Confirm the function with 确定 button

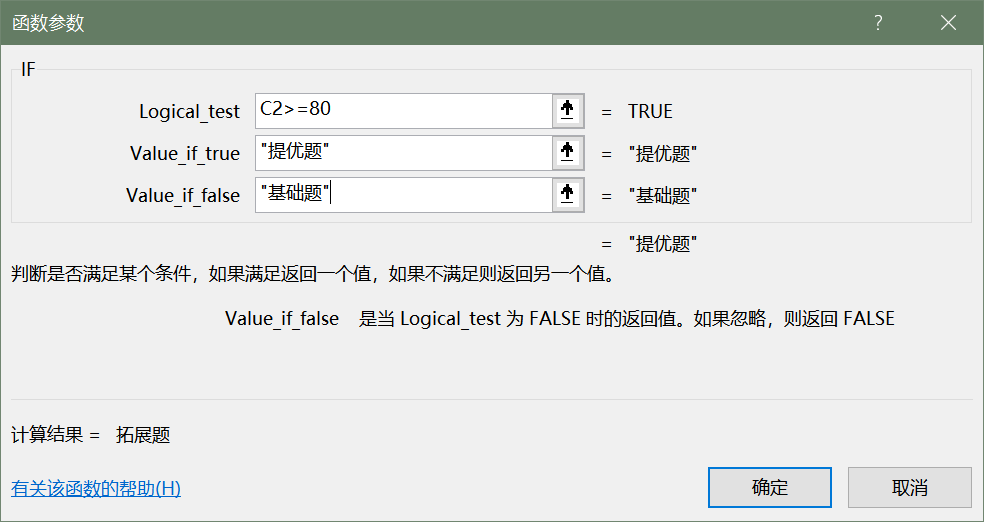click(770, 488)
